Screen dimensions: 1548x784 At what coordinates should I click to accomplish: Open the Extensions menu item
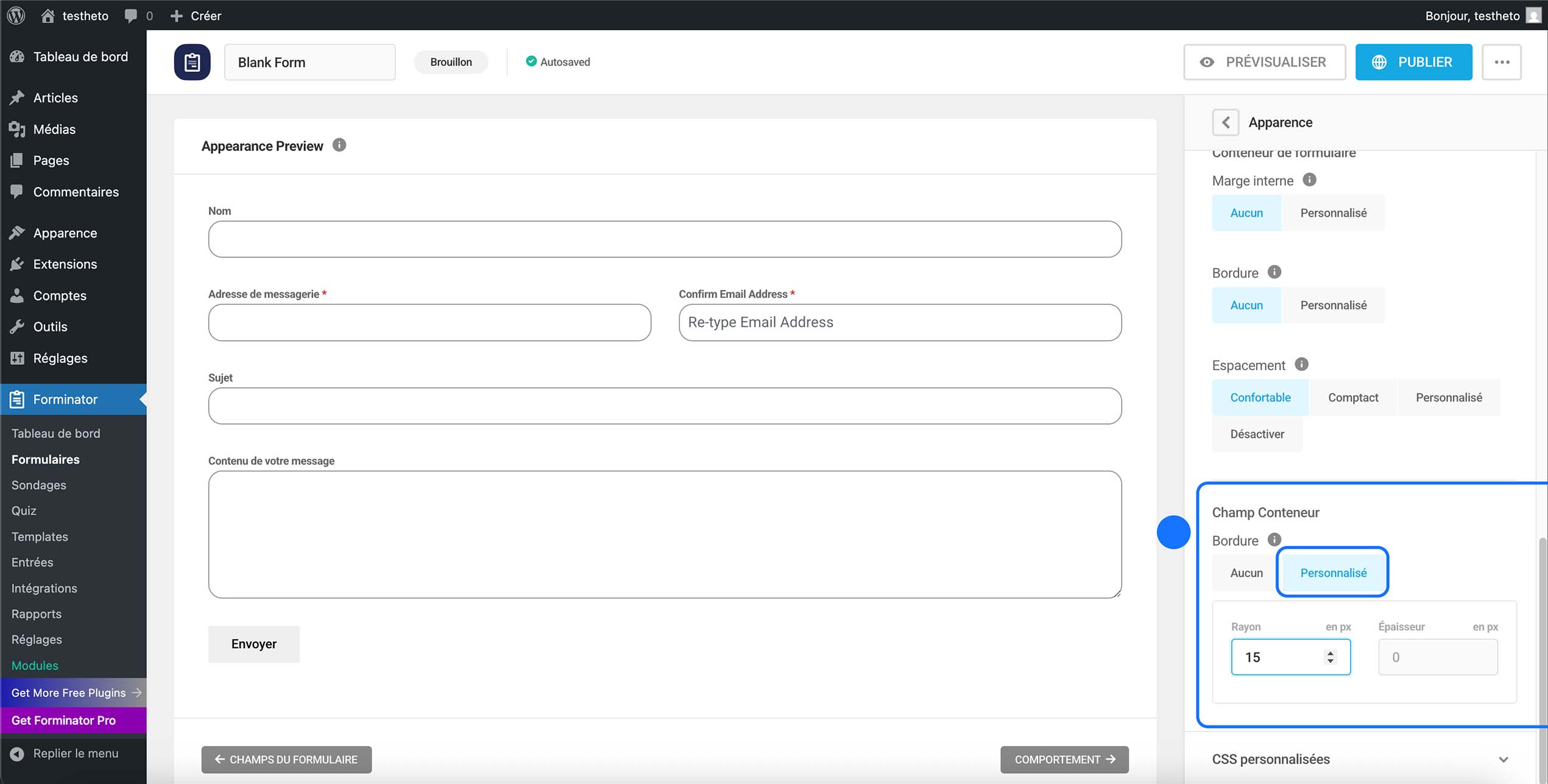(x=65, y=264)
